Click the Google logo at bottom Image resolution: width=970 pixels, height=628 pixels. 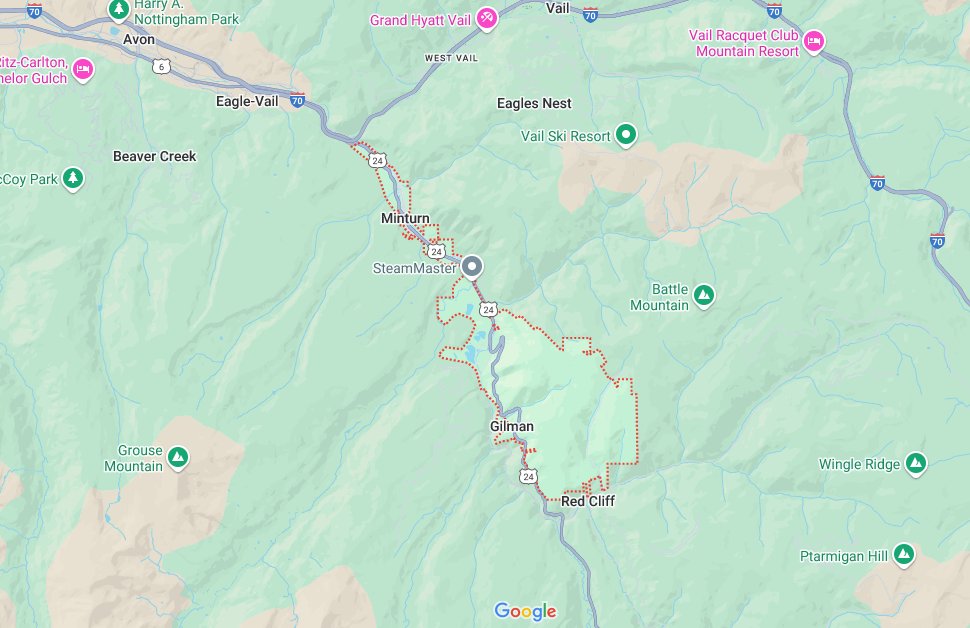tap(525, 611)
